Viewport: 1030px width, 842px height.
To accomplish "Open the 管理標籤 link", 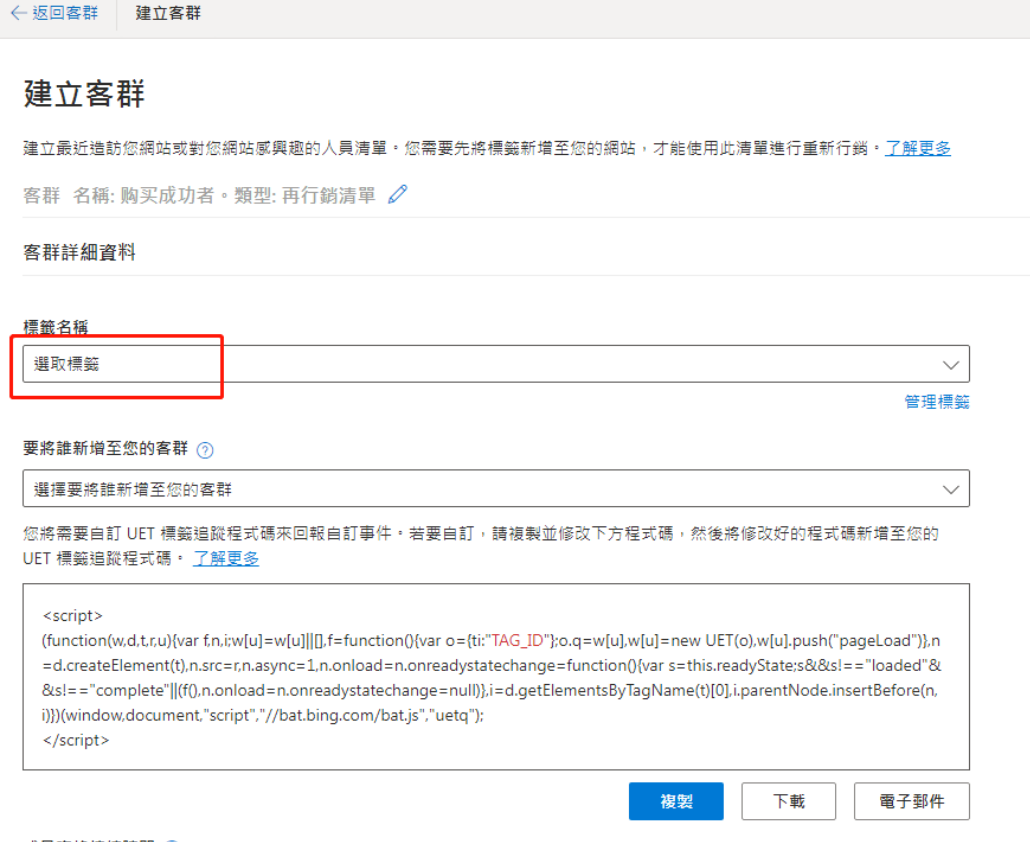I will point(937,402).
